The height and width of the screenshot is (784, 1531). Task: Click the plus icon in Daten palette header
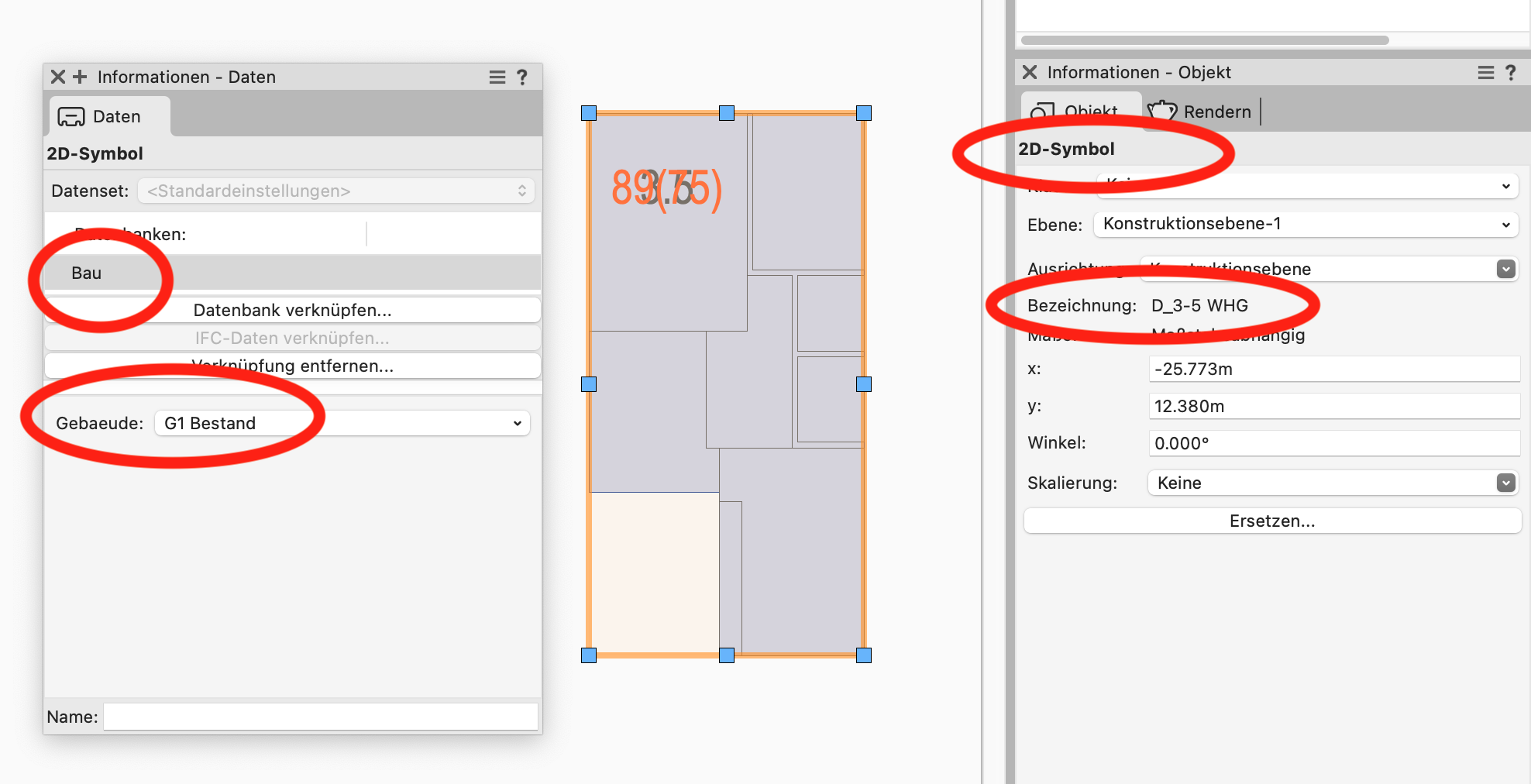(x=80, y=77)
